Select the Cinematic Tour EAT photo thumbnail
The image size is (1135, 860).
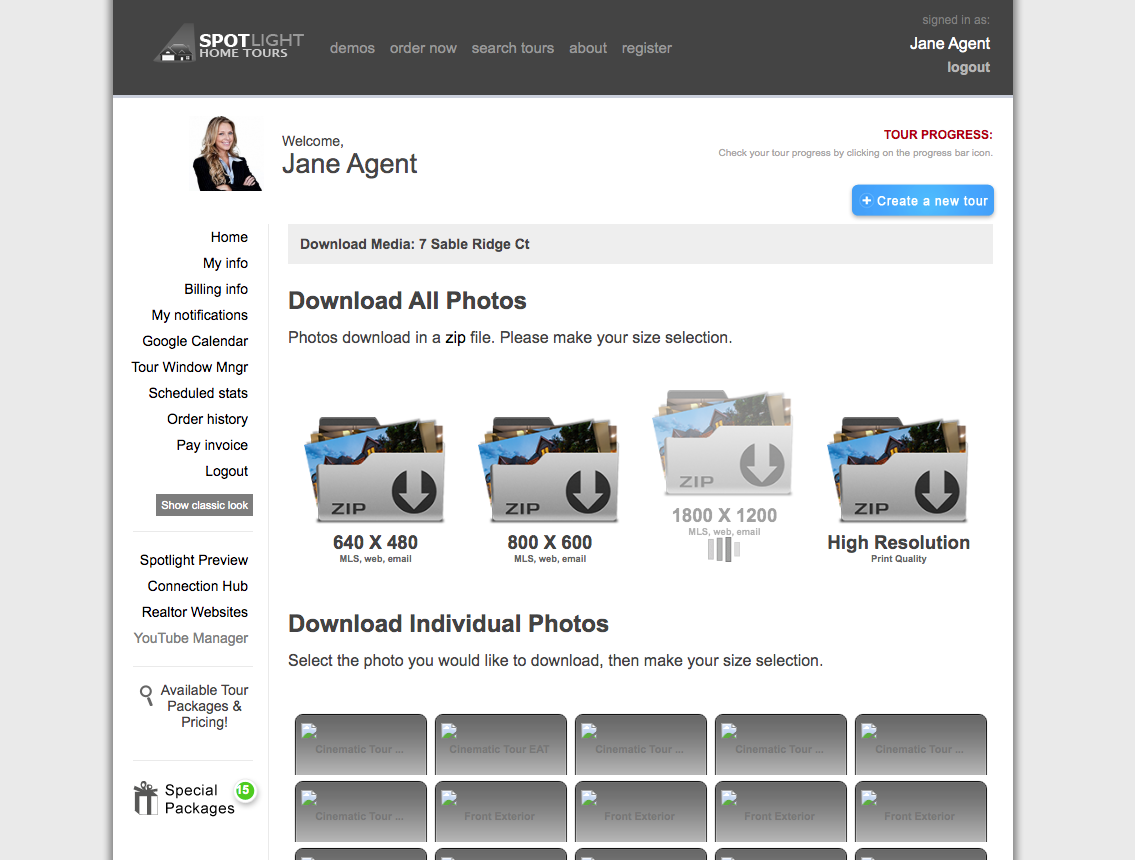click(x=501, y=745)
